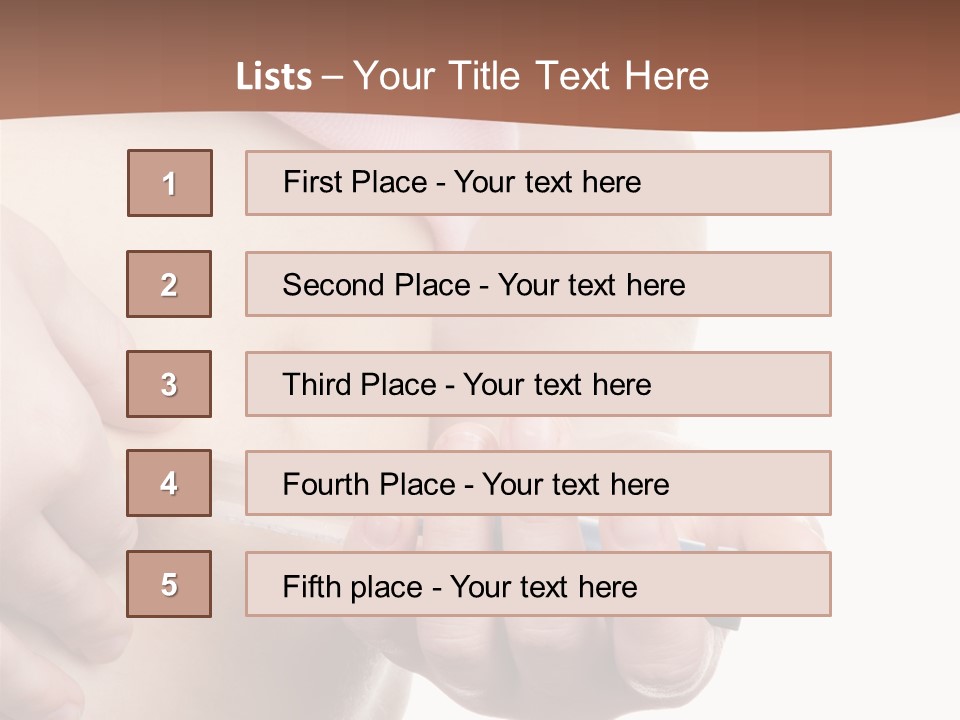
Task: Select the number 2 box
Action: 169,284
